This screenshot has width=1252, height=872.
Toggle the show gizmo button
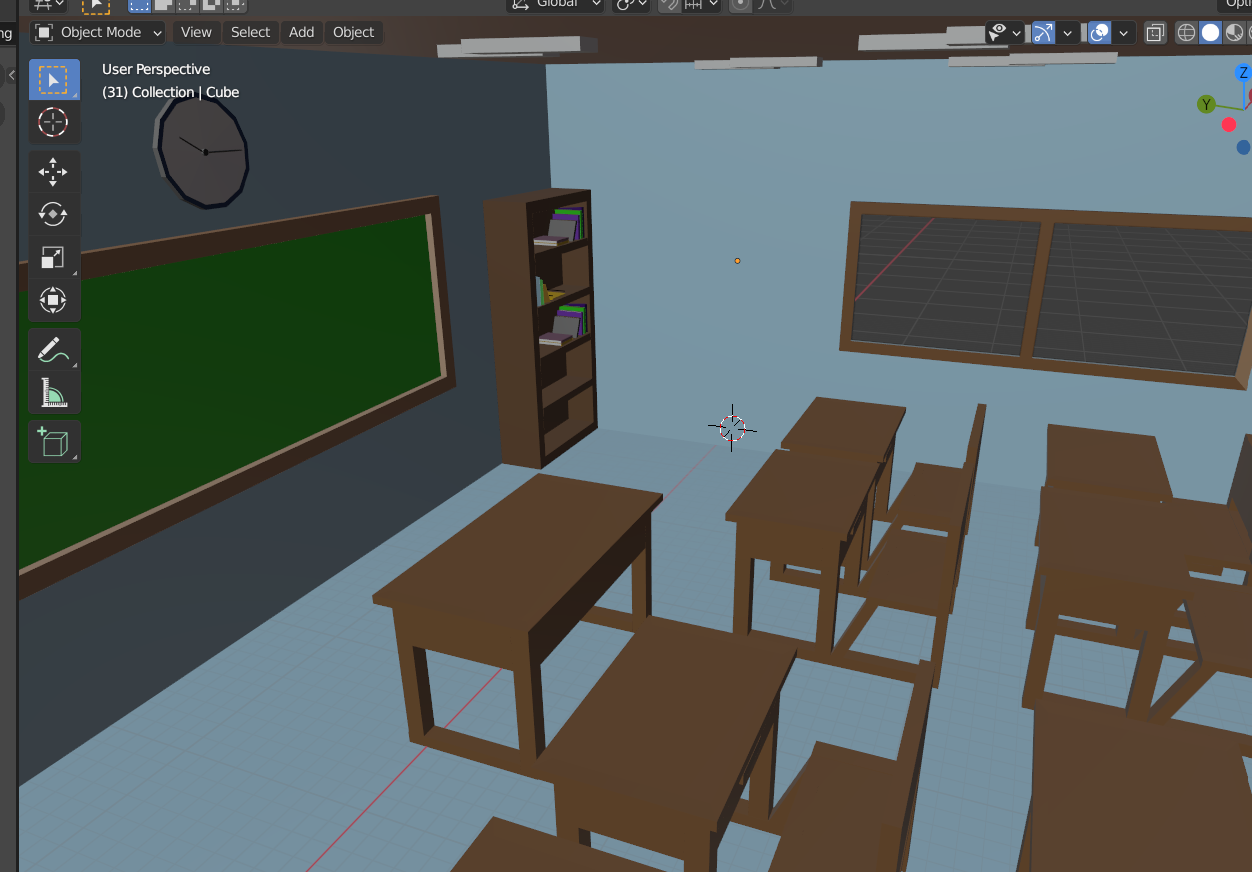coord(1043,32)
